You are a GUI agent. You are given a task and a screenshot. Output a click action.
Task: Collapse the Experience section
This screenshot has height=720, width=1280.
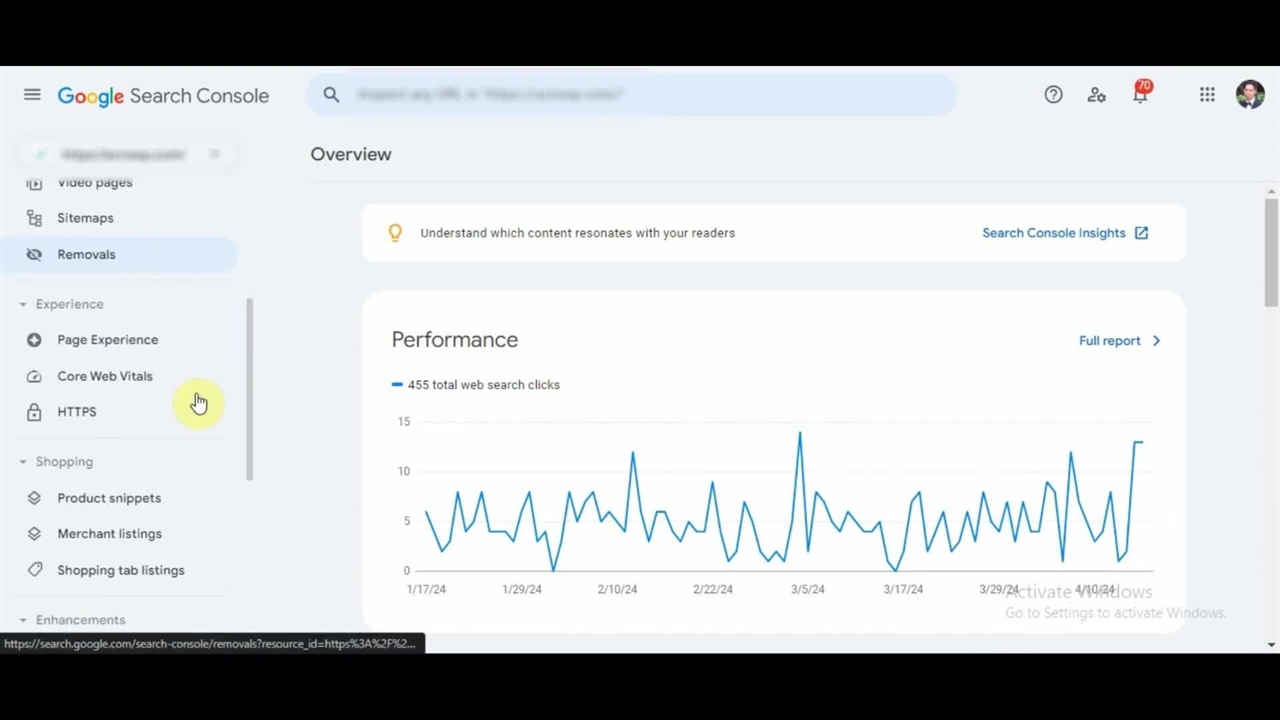23,304
